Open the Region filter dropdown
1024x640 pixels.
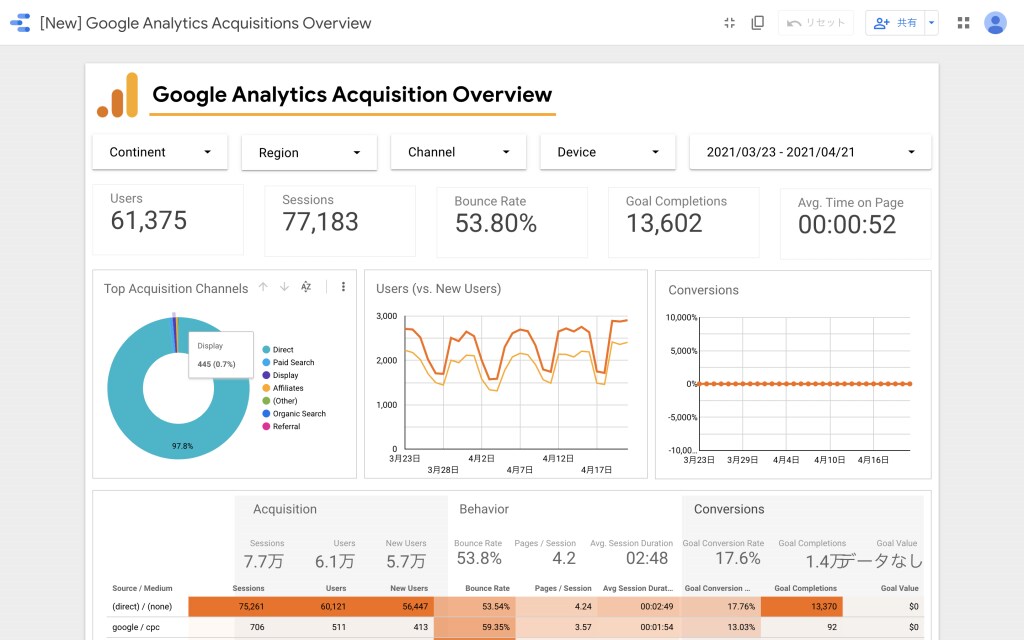(309, 153)
